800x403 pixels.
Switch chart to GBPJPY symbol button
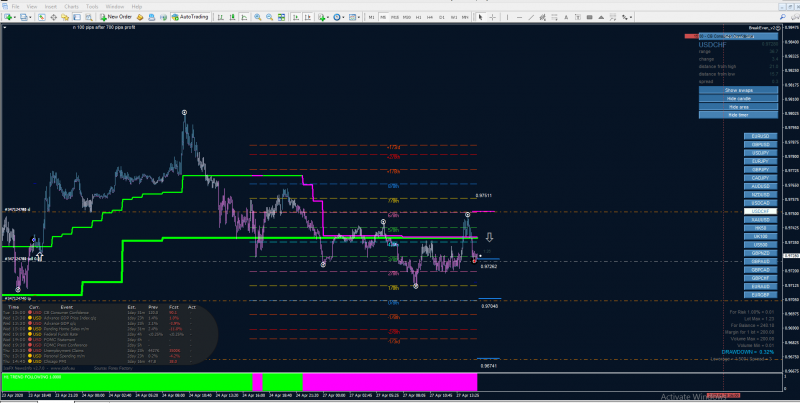point(760,169)
